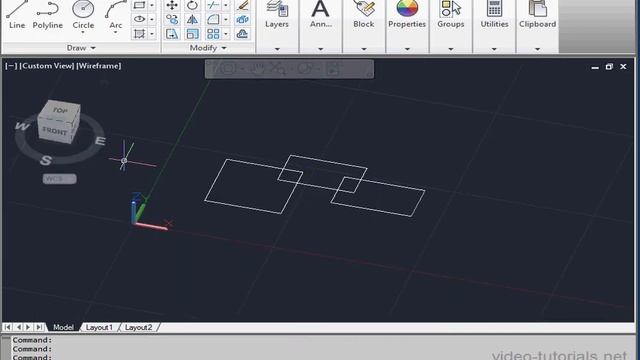Select the Mirror tool
This screenshot has height=360, width=640.
click(192, 19)
